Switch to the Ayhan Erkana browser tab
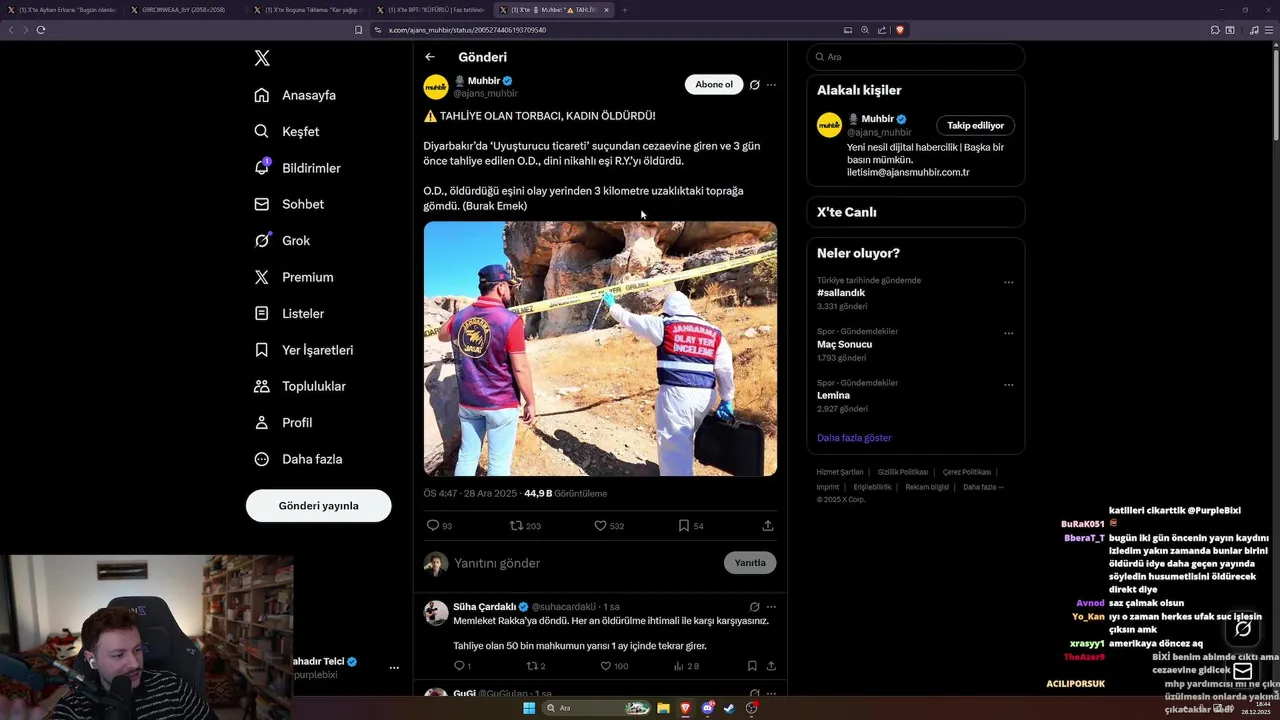This screenshot has width=1280, height=720. point(62,10)
